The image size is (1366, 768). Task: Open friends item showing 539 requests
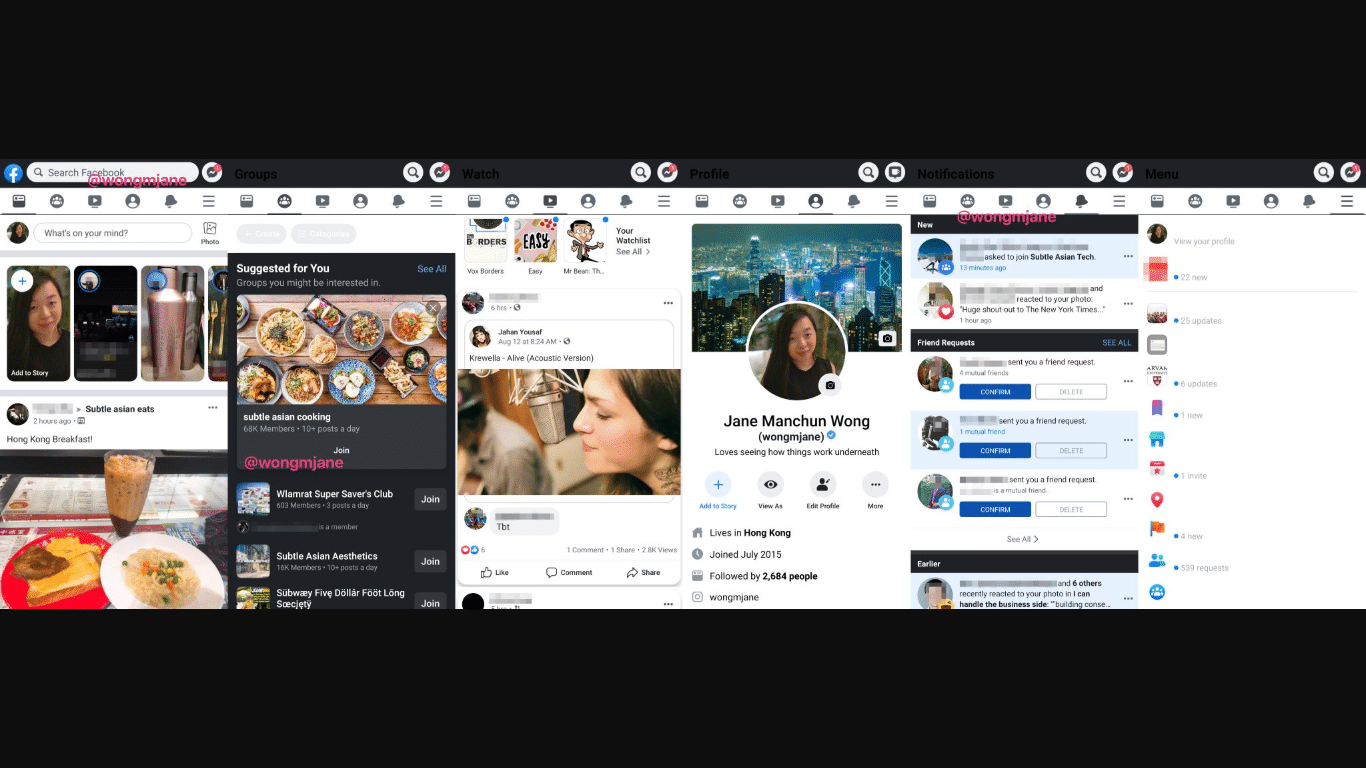pyautogui.click(x=1157, y=561)
